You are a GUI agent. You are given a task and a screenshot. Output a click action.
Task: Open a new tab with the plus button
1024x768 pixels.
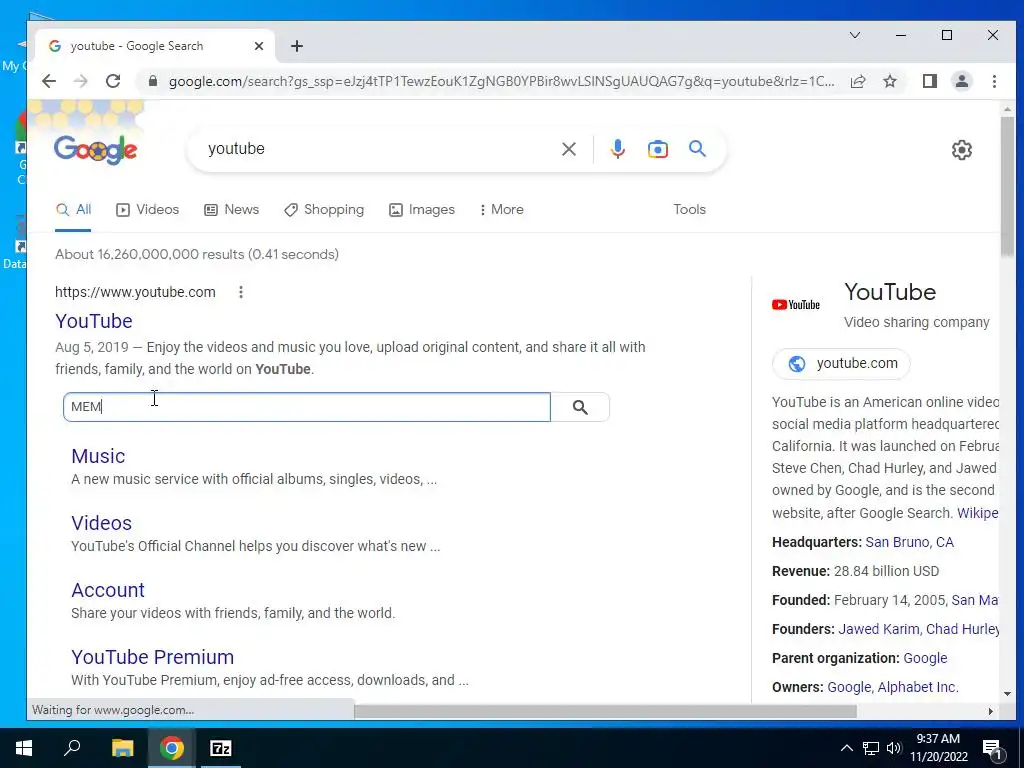[x=297, y=46]
